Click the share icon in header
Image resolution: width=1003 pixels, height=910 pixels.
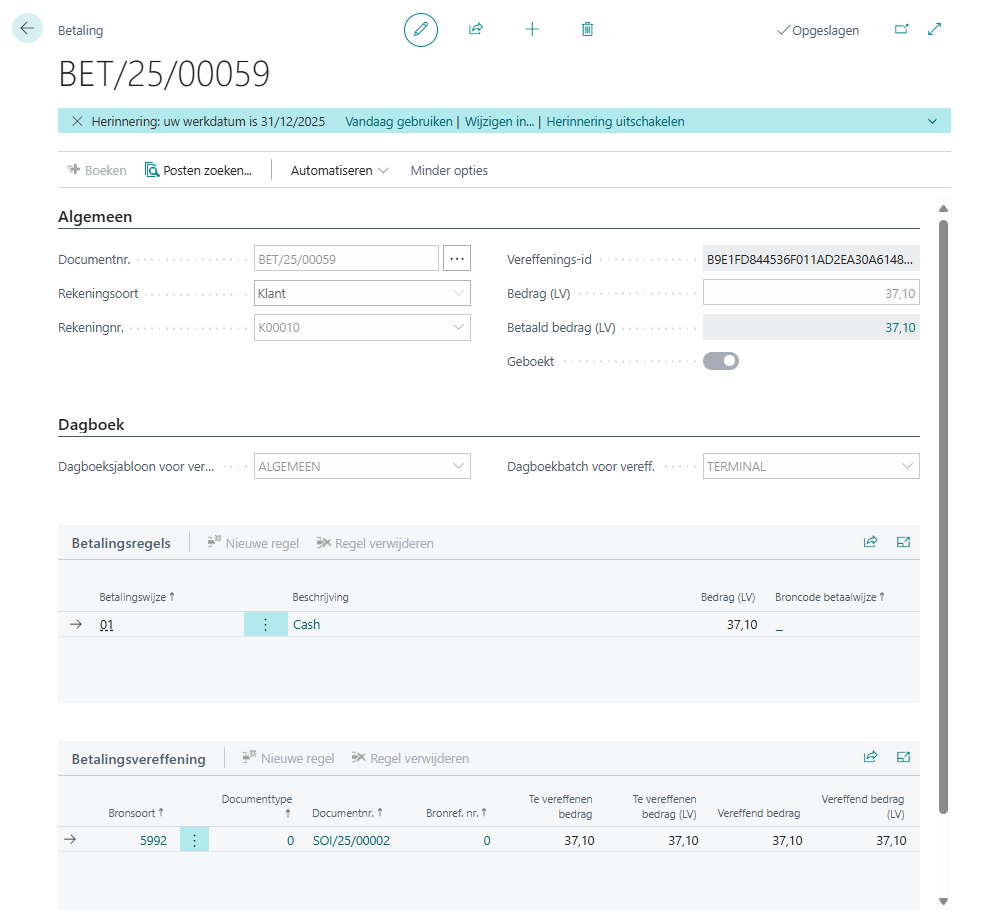coord(476,30)
